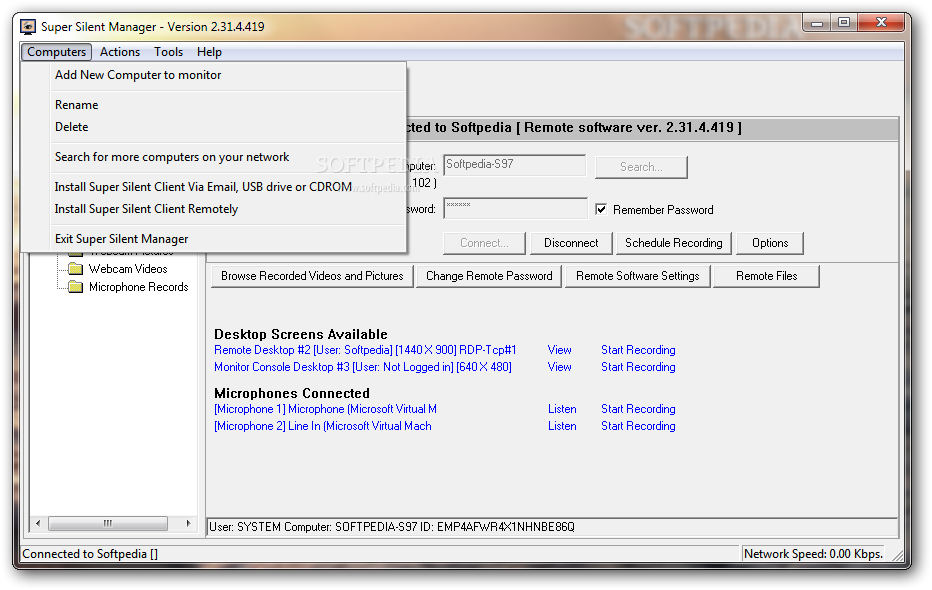
Task: Click the 'Connected to Softpedia []' status text
Action: 90,554
